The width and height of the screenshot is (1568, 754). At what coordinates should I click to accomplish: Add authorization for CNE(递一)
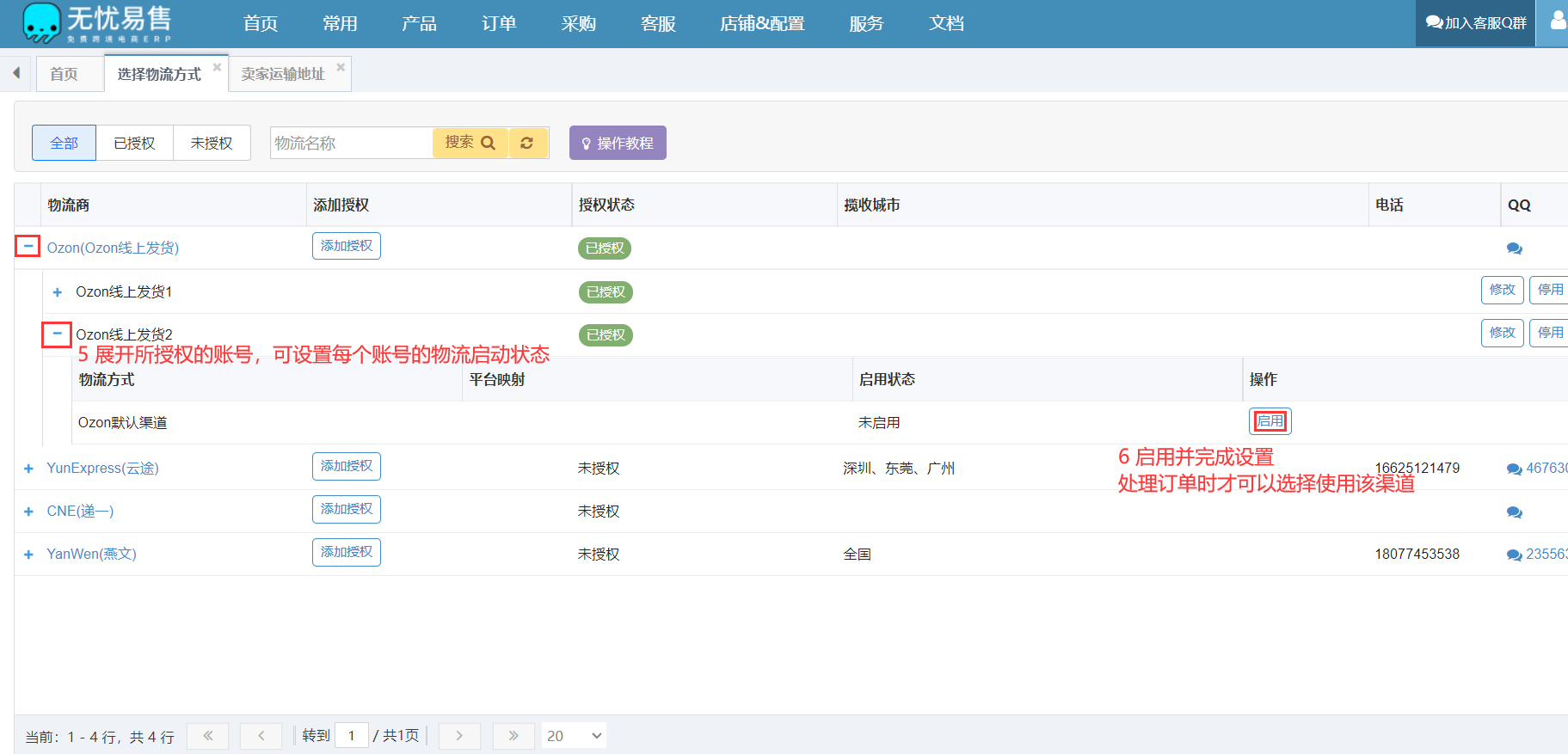(347, 509)
